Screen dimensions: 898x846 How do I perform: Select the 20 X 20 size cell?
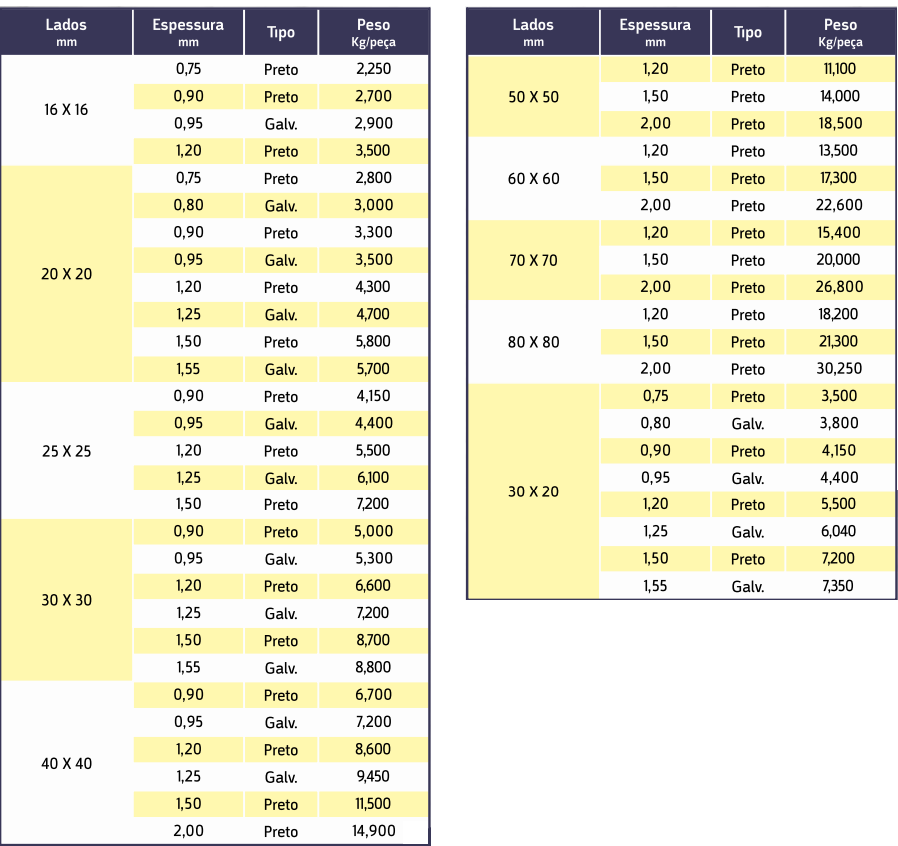click(66, 273)
